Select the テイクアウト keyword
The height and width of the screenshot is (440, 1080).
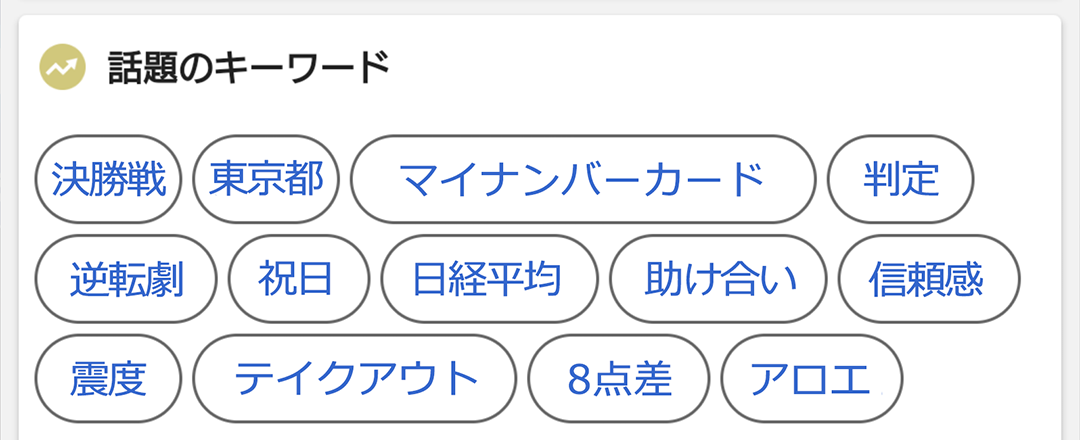pyautogui.click(x=355, y=379)
